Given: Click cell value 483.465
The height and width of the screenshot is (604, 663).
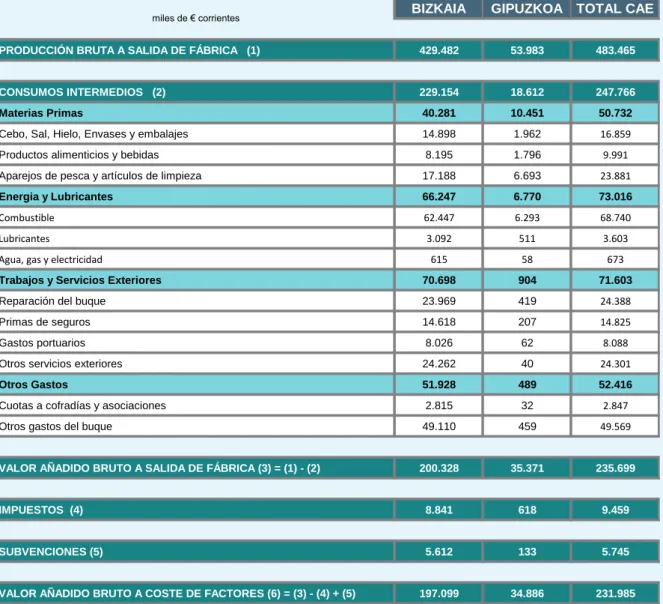Looking at the screenshot, I should coord(615,50).
